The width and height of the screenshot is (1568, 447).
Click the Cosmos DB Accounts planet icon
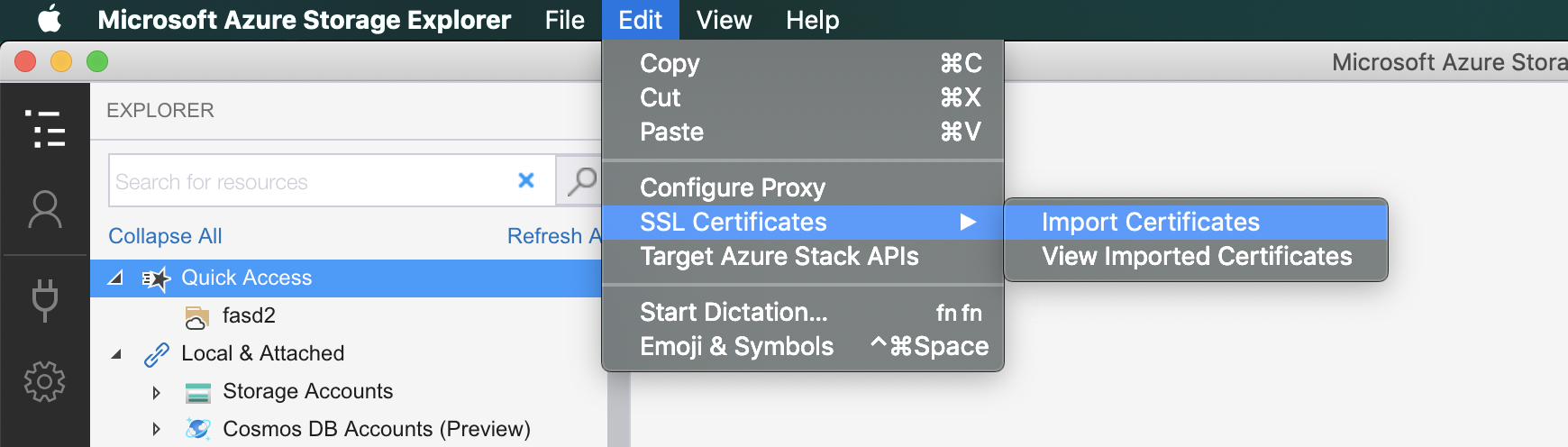tap(197, 429)
